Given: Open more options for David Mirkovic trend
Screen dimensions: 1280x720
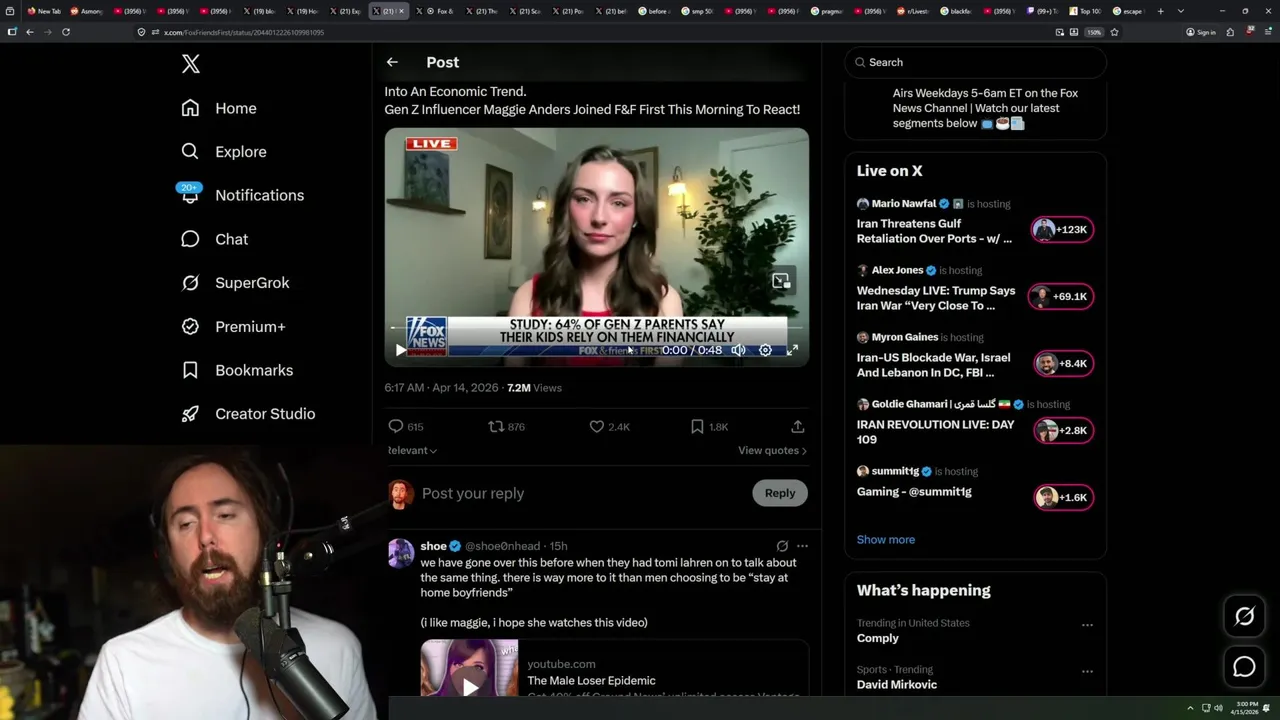Looking at the screenshot, I should click(1087, 672).
